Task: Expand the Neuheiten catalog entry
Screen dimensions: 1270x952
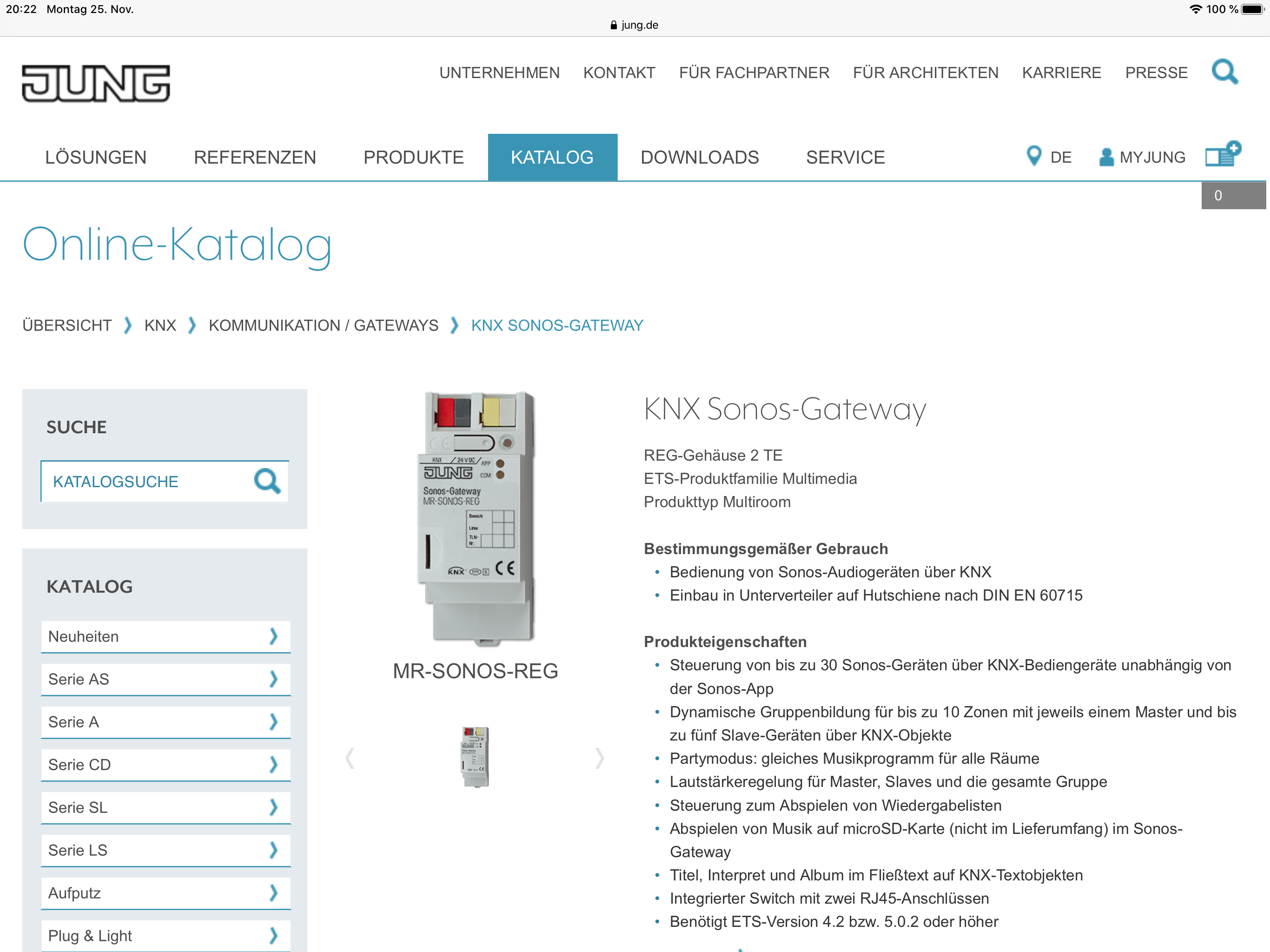Action: pyautogui.click(x=165, y=636)
